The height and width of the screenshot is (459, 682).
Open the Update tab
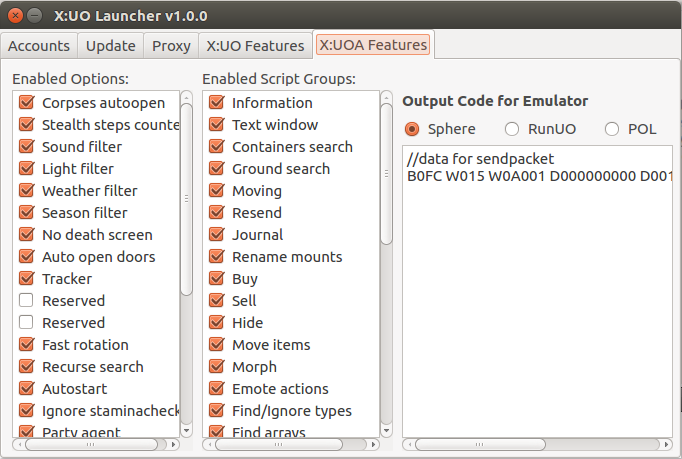pyautogui.click(x=110, y=46)
